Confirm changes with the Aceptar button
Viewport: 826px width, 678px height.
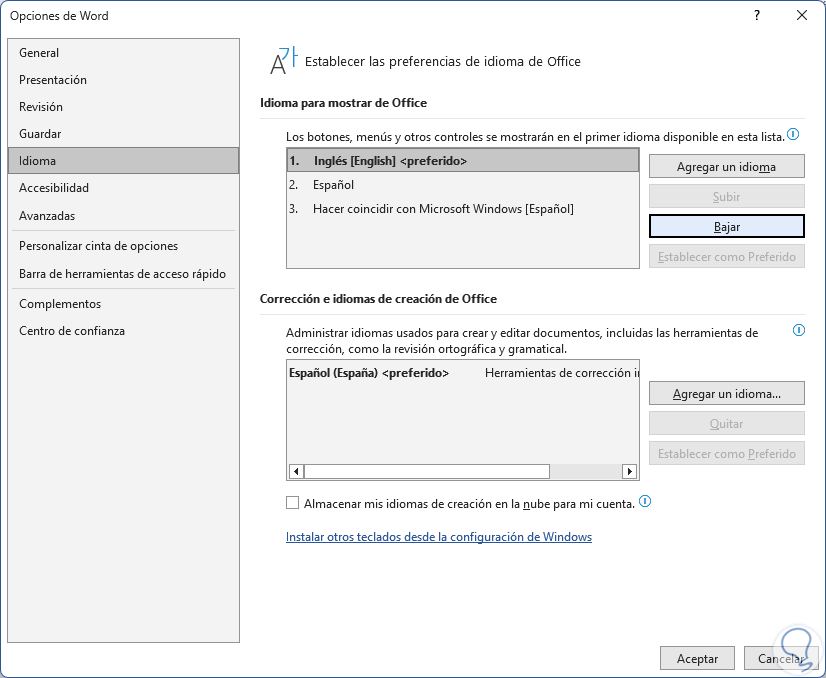click(x=697, y=659)
